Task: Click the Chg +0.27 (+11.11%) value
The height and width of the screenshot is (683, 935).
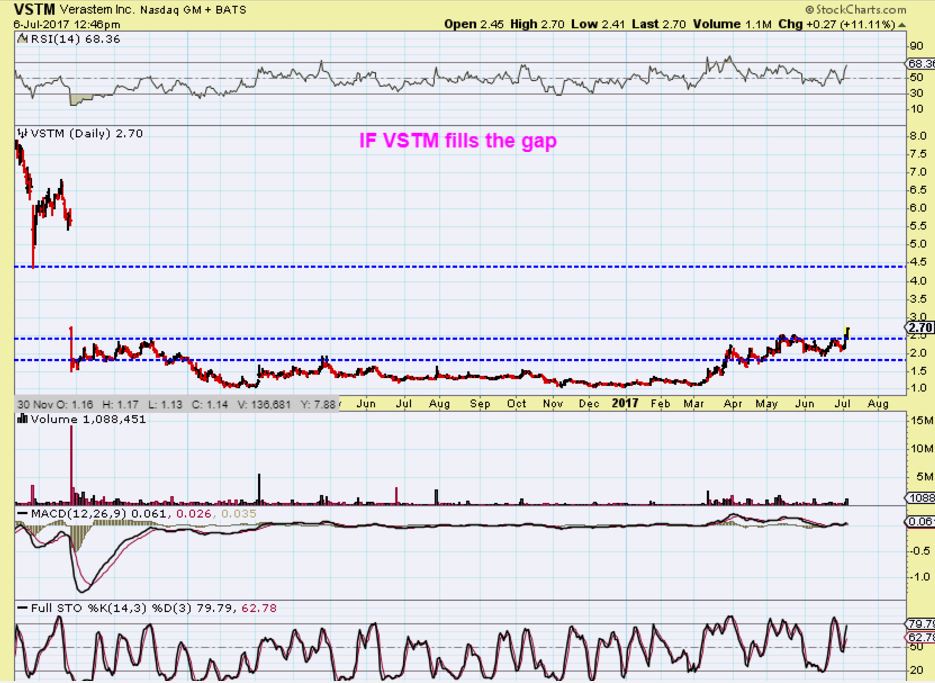Action: click(x=836, y=24)
